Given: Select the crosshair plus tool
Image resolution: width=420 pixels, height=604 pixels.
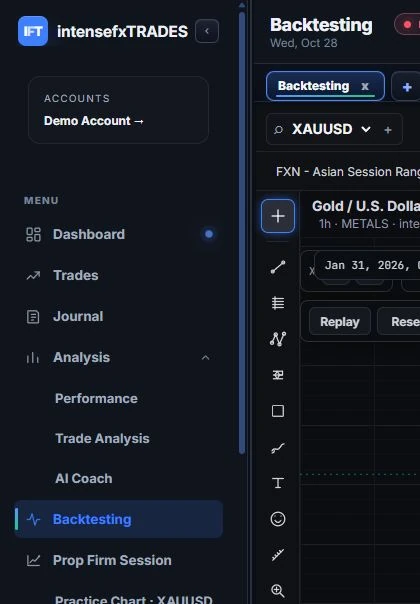Looking at the screenshot, I should pos(278,216).
